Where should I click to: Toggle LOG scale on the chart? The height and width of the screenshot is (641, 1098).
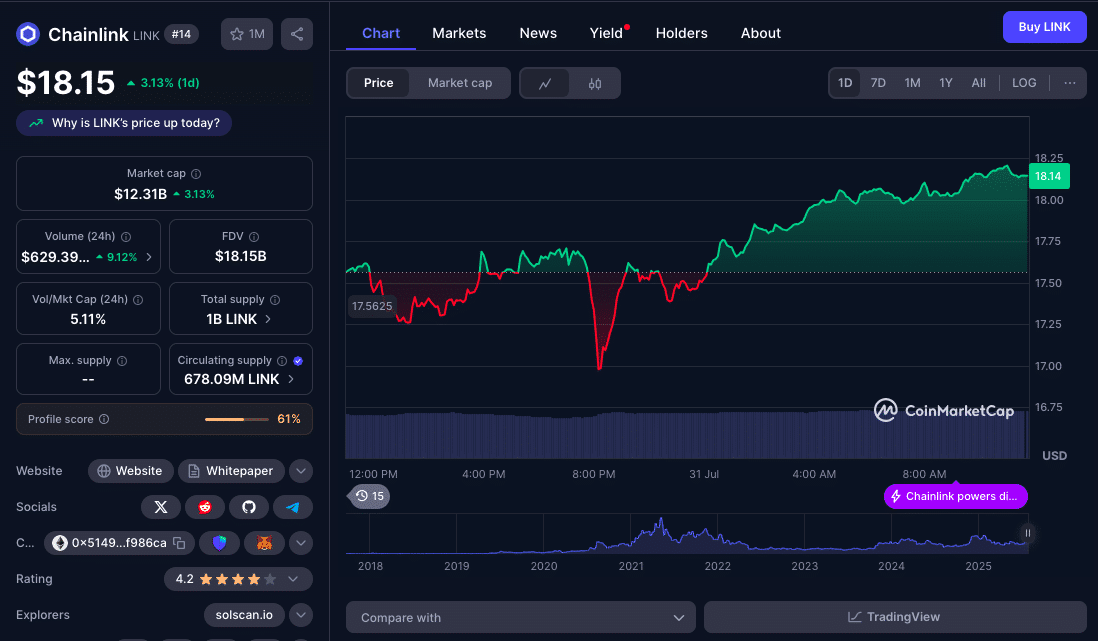(1023, 83)
